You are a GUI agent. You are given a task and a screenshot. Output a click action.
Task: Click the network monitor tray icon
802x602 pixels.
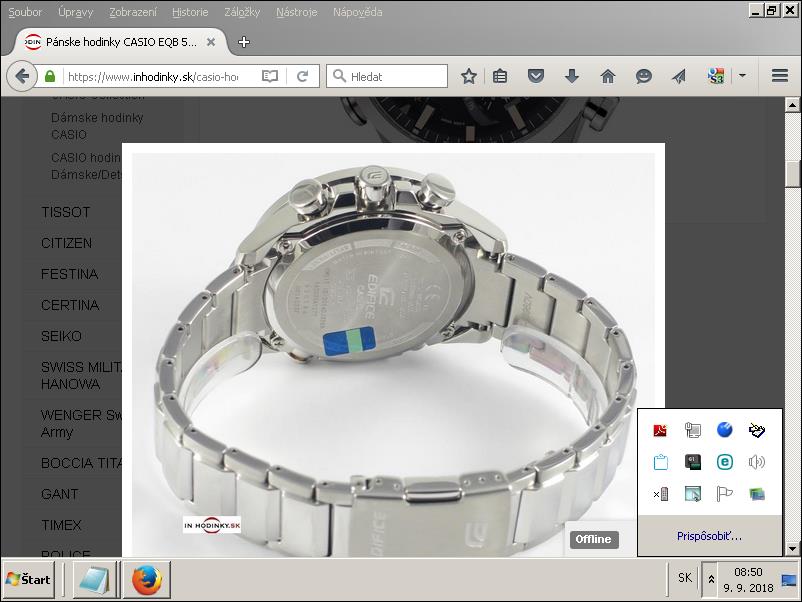[693, 430]
